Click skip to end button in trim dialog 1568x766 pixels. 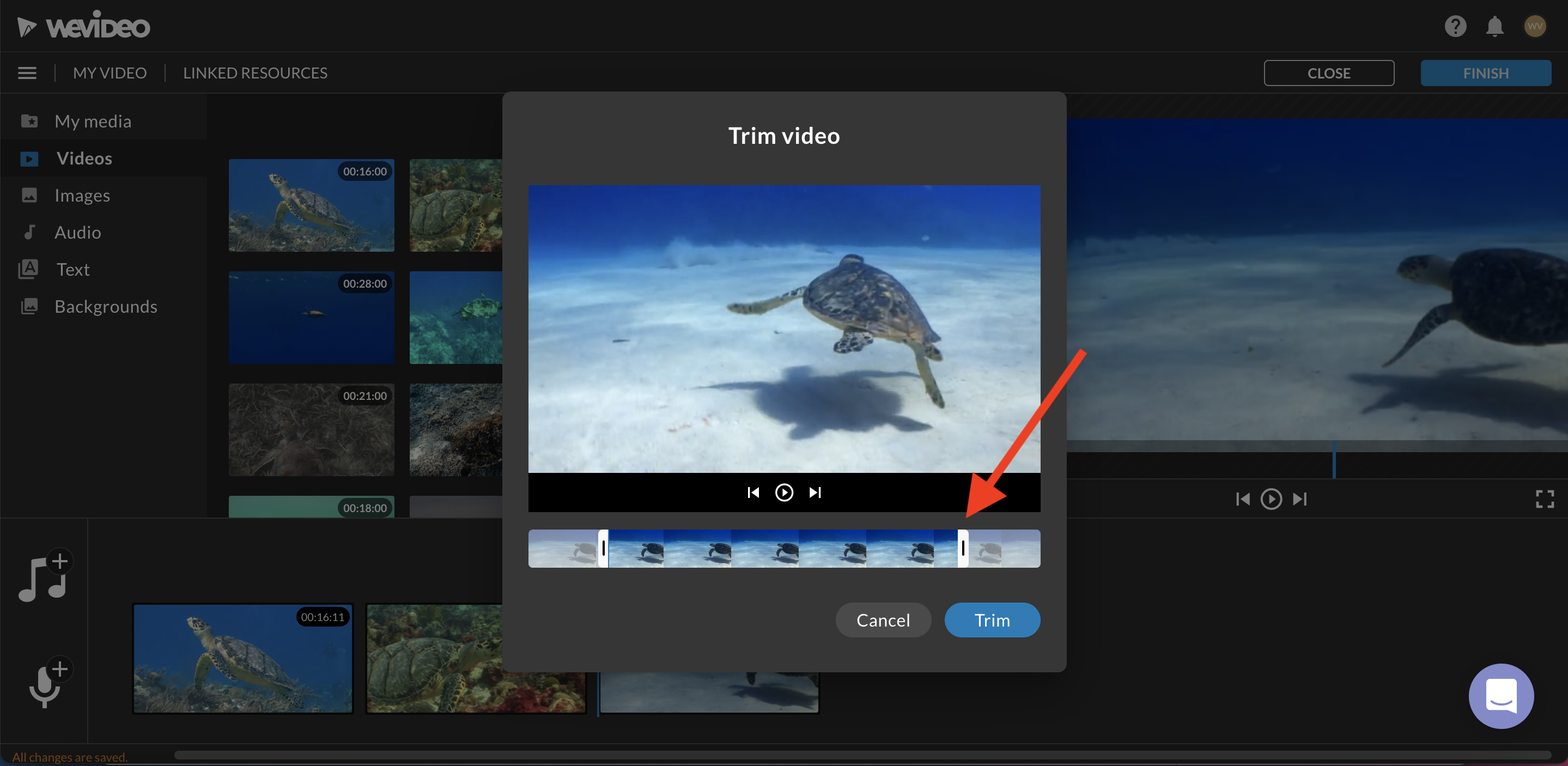coord(817,492)
